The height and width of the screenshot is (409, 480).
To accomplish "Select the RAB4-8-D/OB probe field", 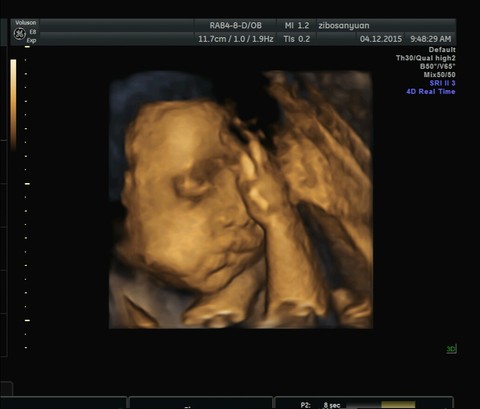I will click(x=235, y=25).
